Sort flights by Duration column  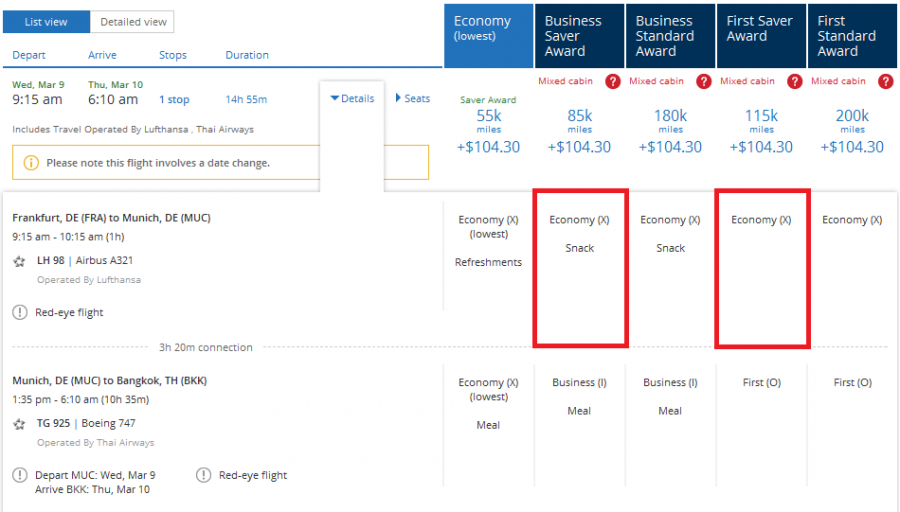246,56
